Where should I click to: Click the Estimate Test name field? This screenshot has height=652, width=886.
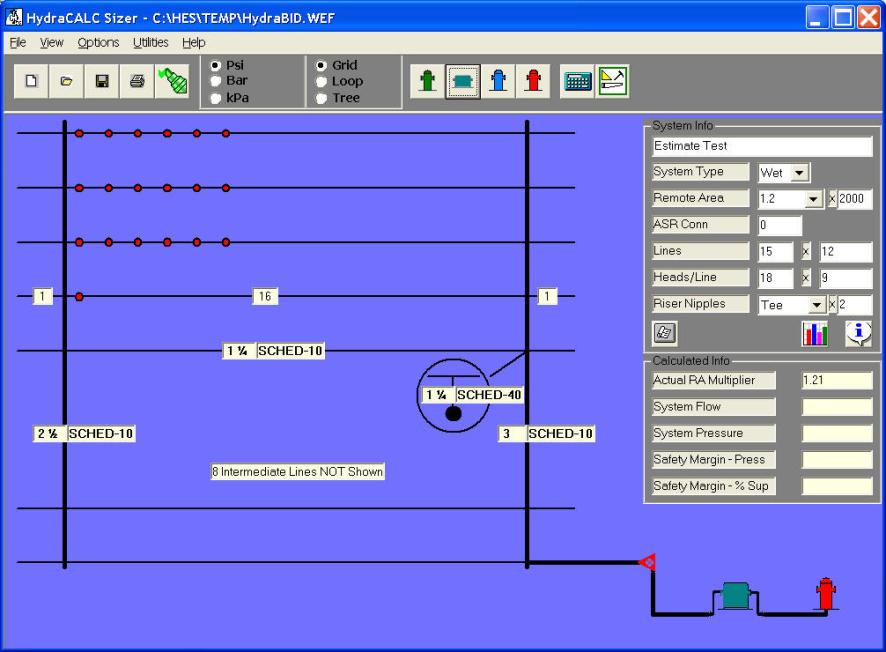tap(762, 146)
